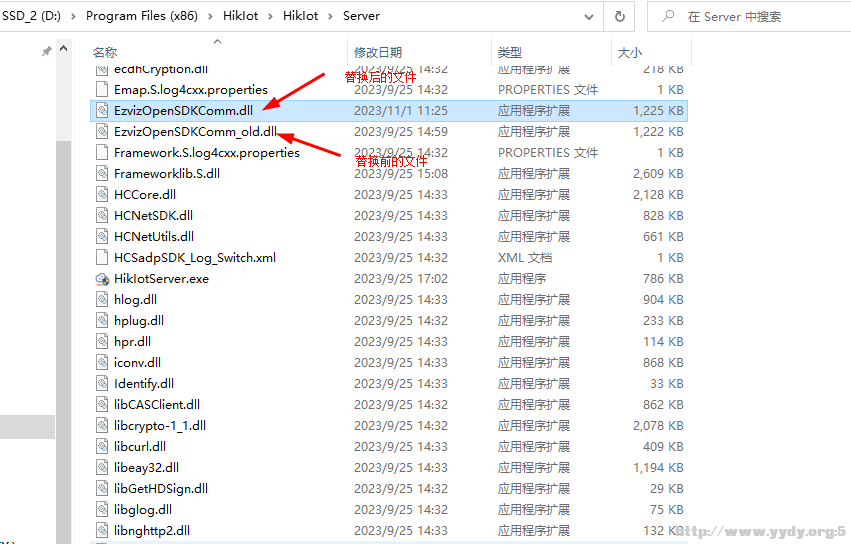Expand chevron after second HikIot breadcrumb

(x=330, y=16)
